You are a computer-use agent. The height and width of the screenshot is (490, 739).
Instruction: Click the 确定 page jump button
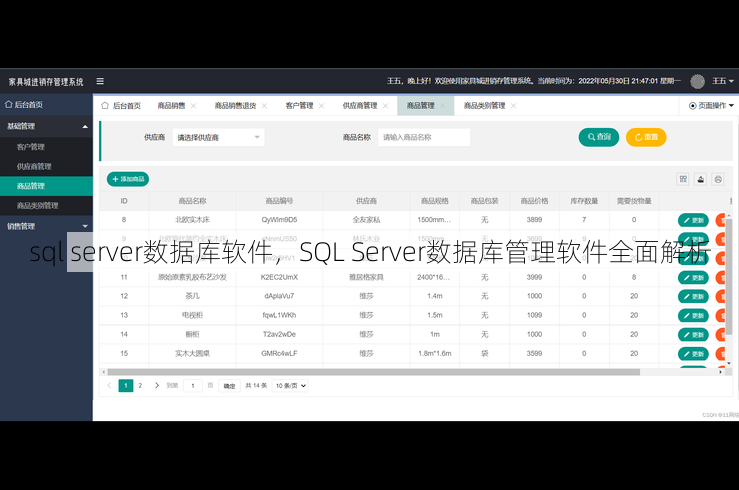230,386
